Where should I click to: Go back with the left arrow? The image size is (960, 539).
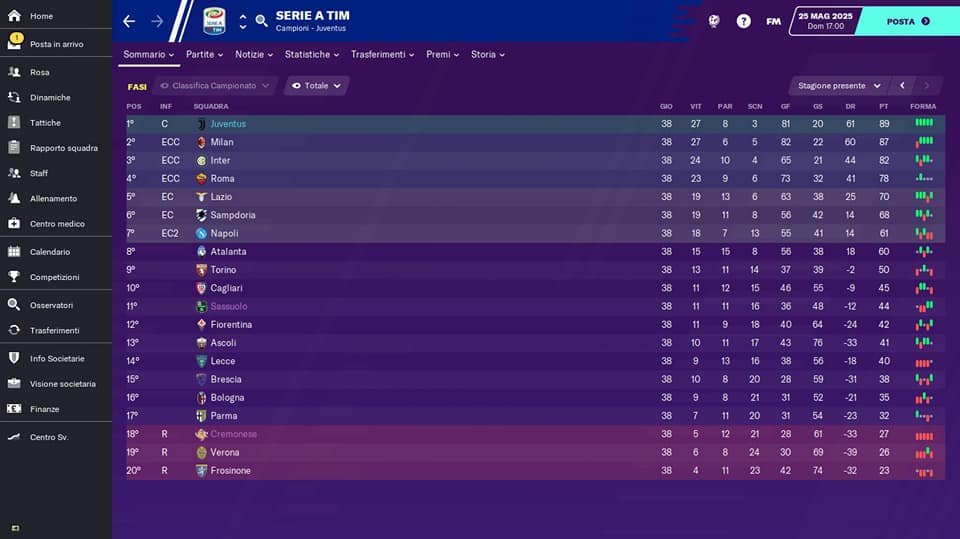129,21
